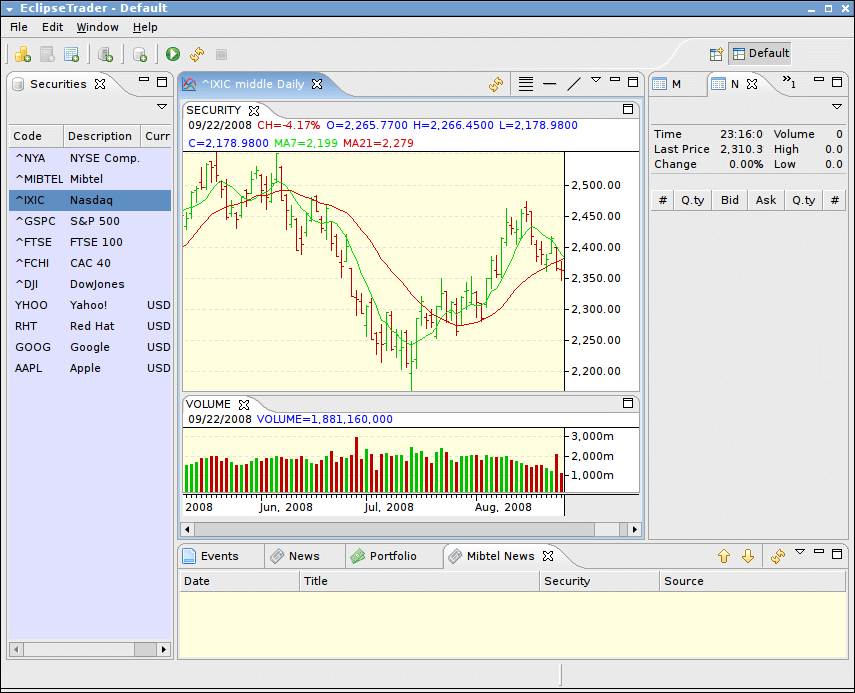Image resolution: width=855 pixels, height=693 pixels.
Task: Select the ^GSPC S&P 500 row
Action: tap(90, 221)
